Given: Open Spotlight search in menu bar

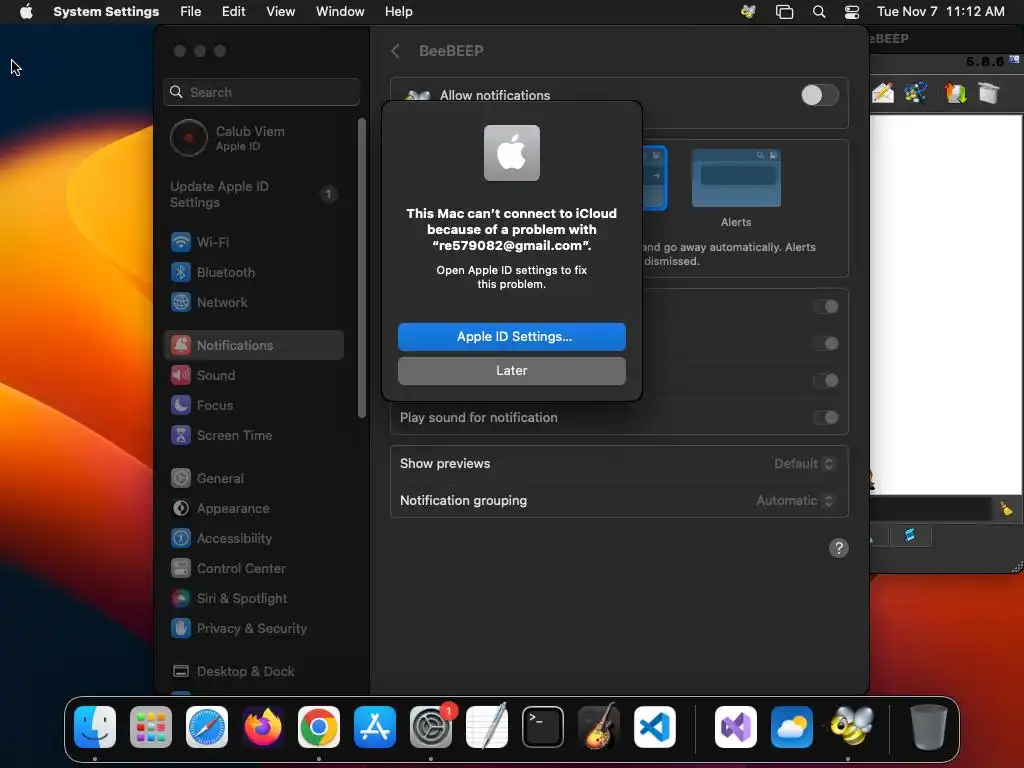Looking at the screenshot, I should pyautogui.click(x=819, y=12).
